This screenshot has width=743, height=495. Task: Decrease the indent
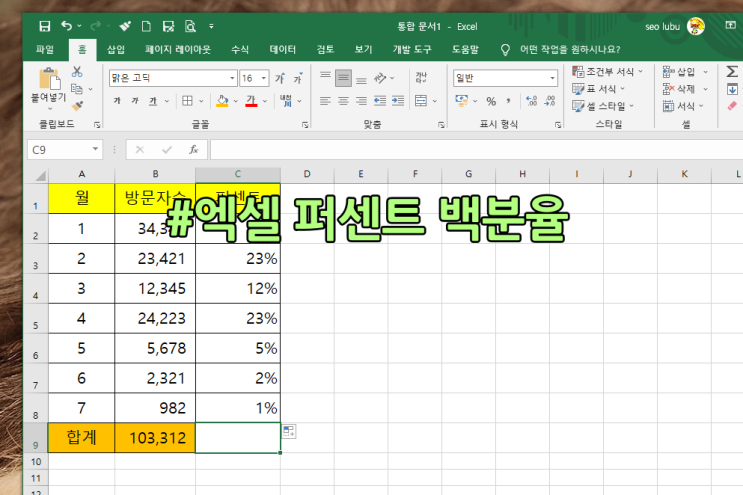(380, 101)
